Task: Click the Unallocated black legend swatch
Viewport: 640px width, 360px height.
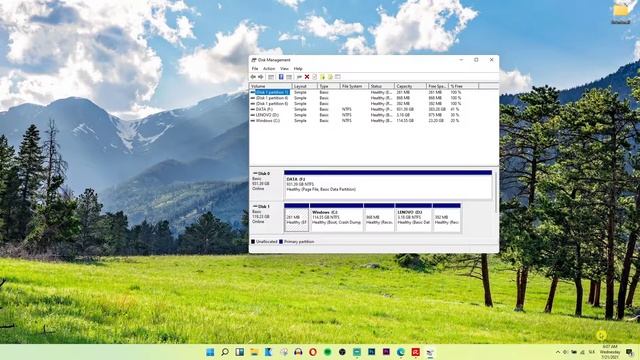Action: [253, 242]
